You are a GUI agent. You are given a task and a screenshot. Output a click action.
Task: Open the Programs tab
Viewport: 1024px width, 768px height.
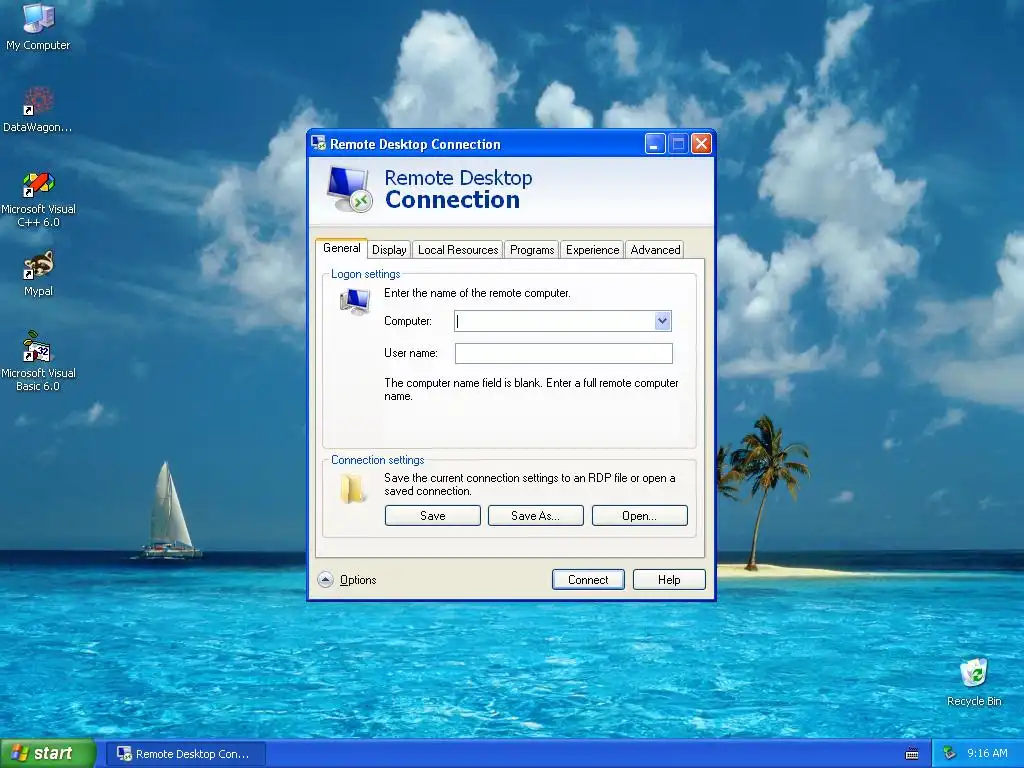click(x=532, y=249)
